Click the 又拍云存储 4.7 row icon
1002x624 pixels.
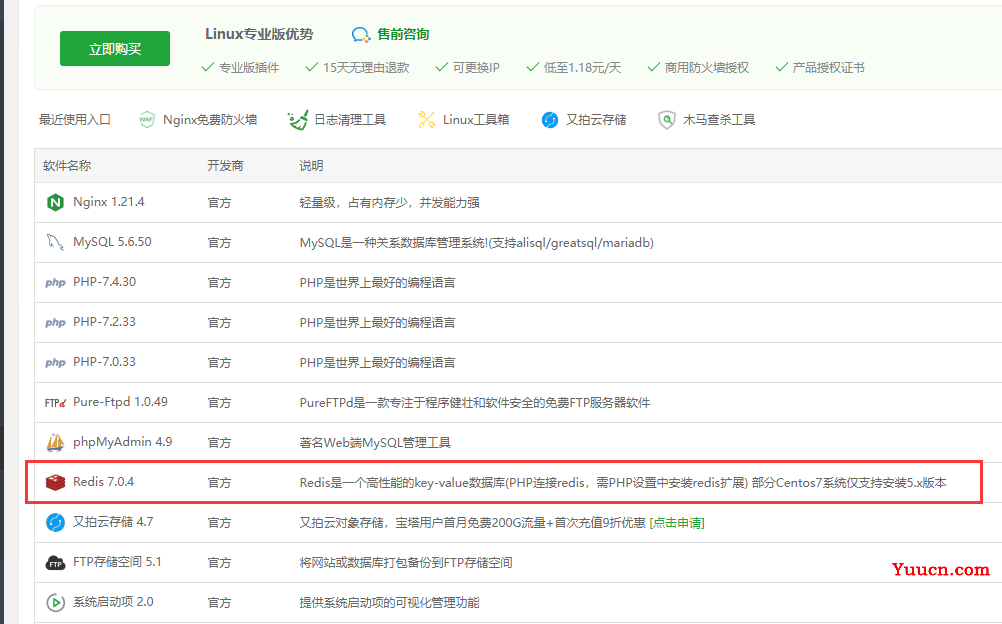coord(56,522)
